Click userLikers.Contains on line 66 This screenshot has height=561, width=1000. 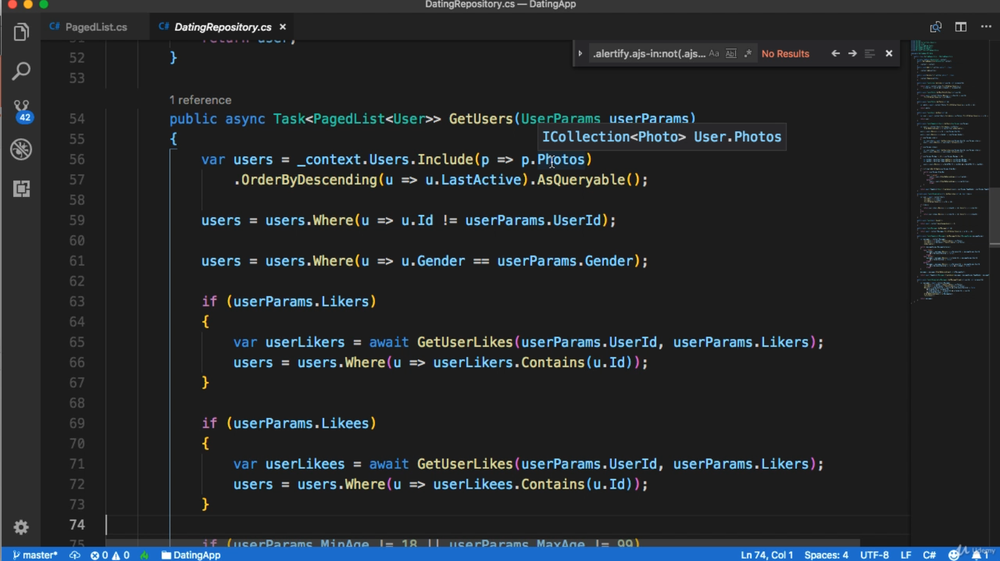click(508, 363)
